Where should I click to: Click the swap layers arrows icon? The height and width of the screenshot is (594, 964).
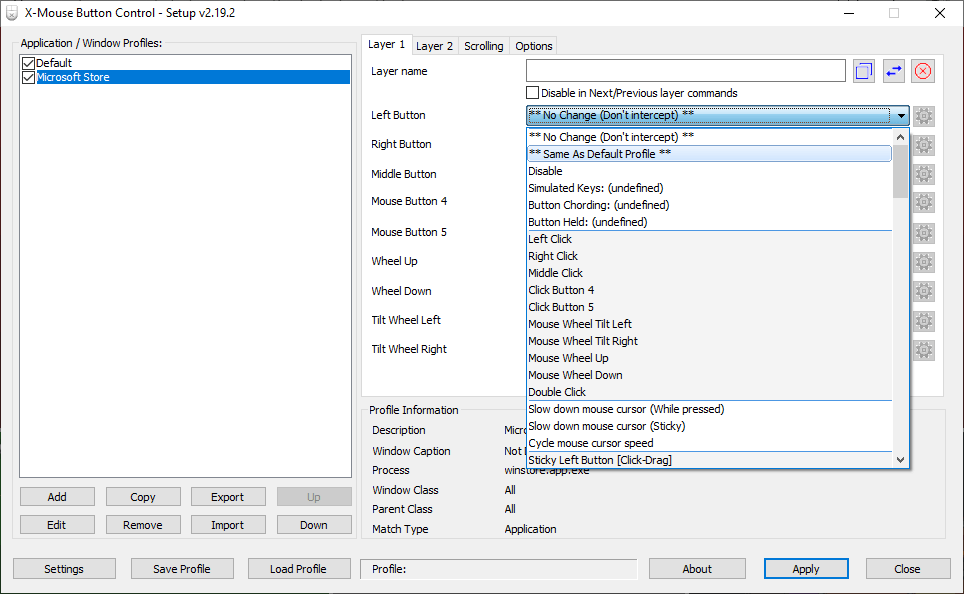click(x=893, y=71)
